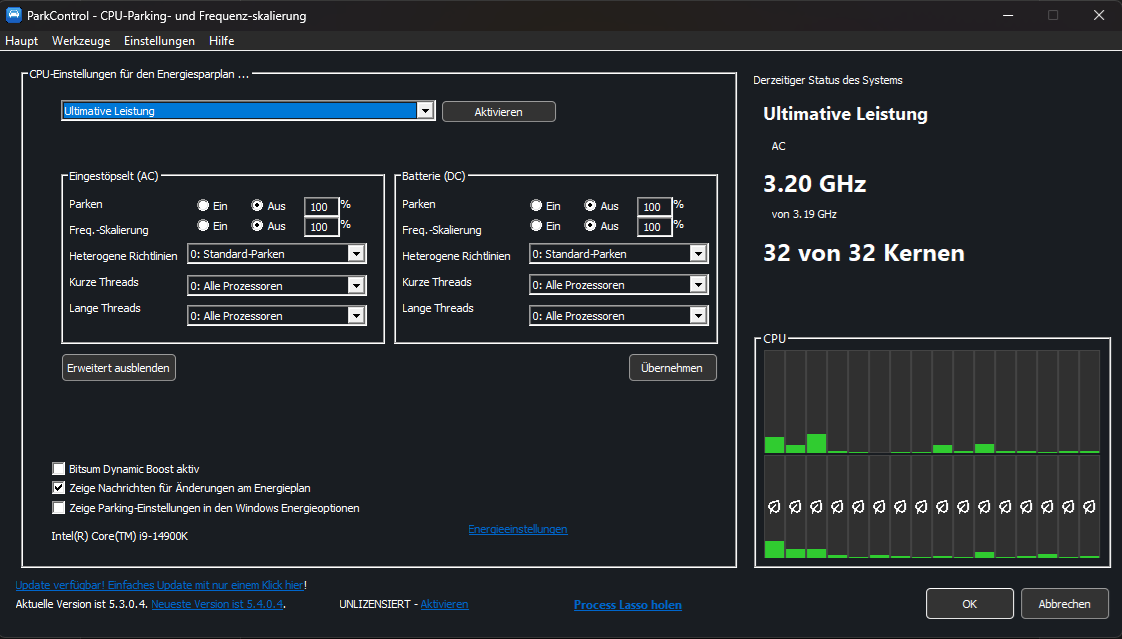Click the Batterie Parken percent field
Screen dimensions: 1122x639
pyautogui.click(x=654, y=207)
